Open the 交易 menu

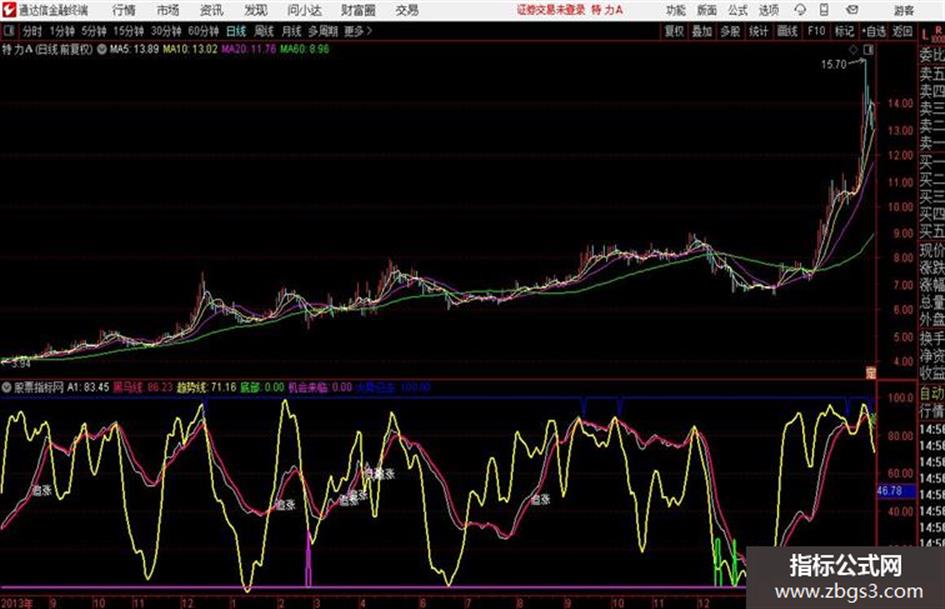tap(407, 10)
